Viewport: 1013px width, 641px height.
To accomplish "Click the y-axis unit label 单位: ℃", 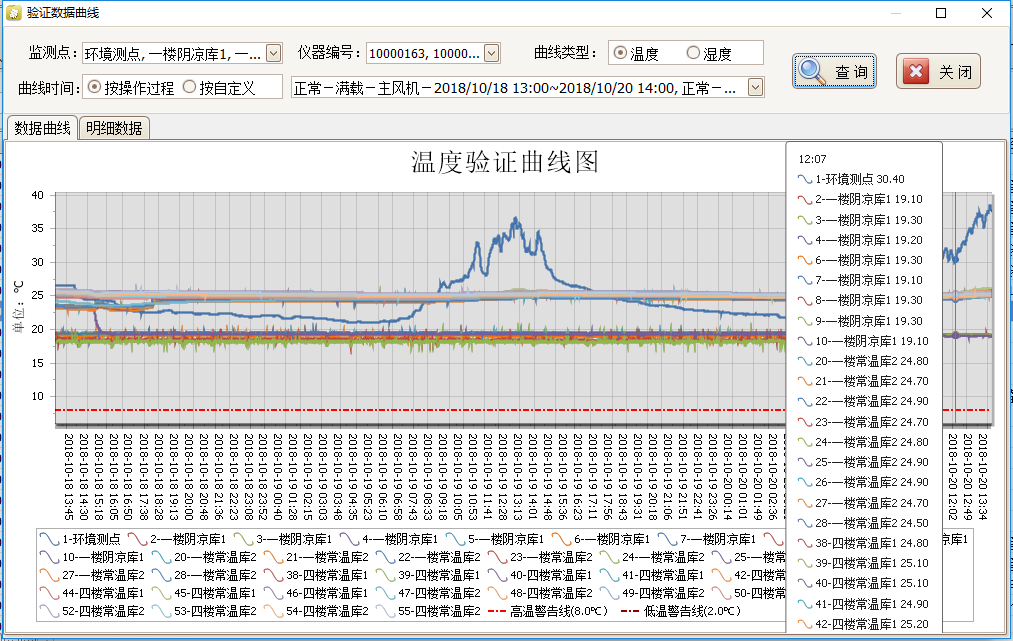I will (x=18, y=307).
